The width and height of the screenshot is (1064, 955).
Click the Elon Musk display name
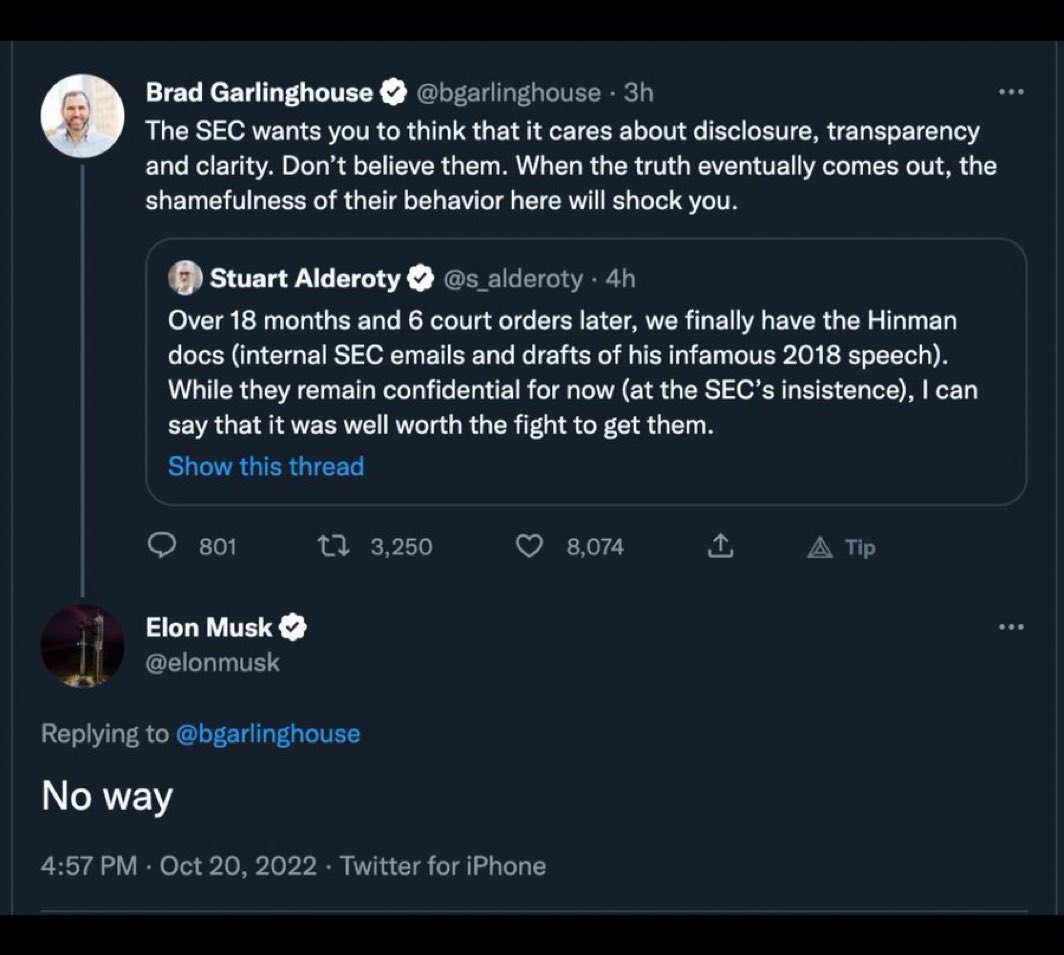(x=209, y=628)
